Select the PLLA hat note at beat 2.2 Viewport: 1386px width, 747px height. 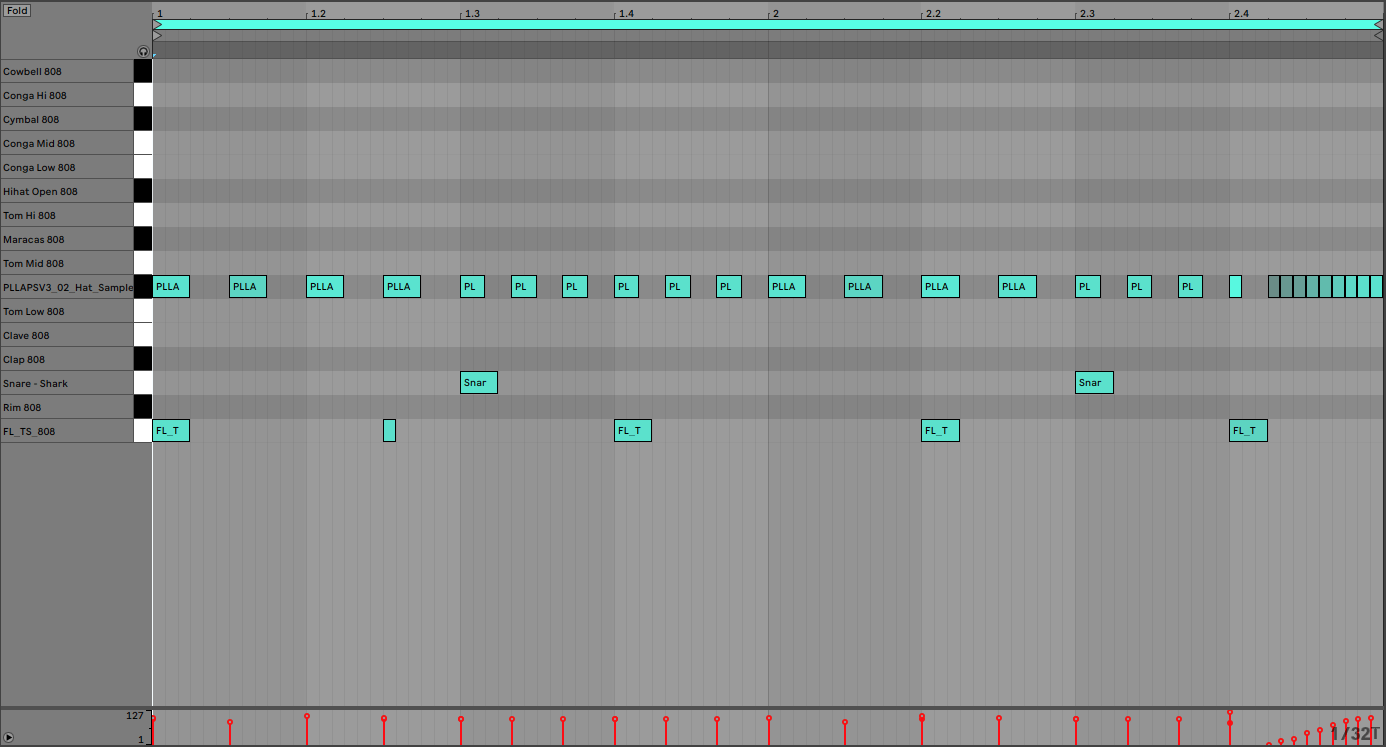(x=940, y=286)
